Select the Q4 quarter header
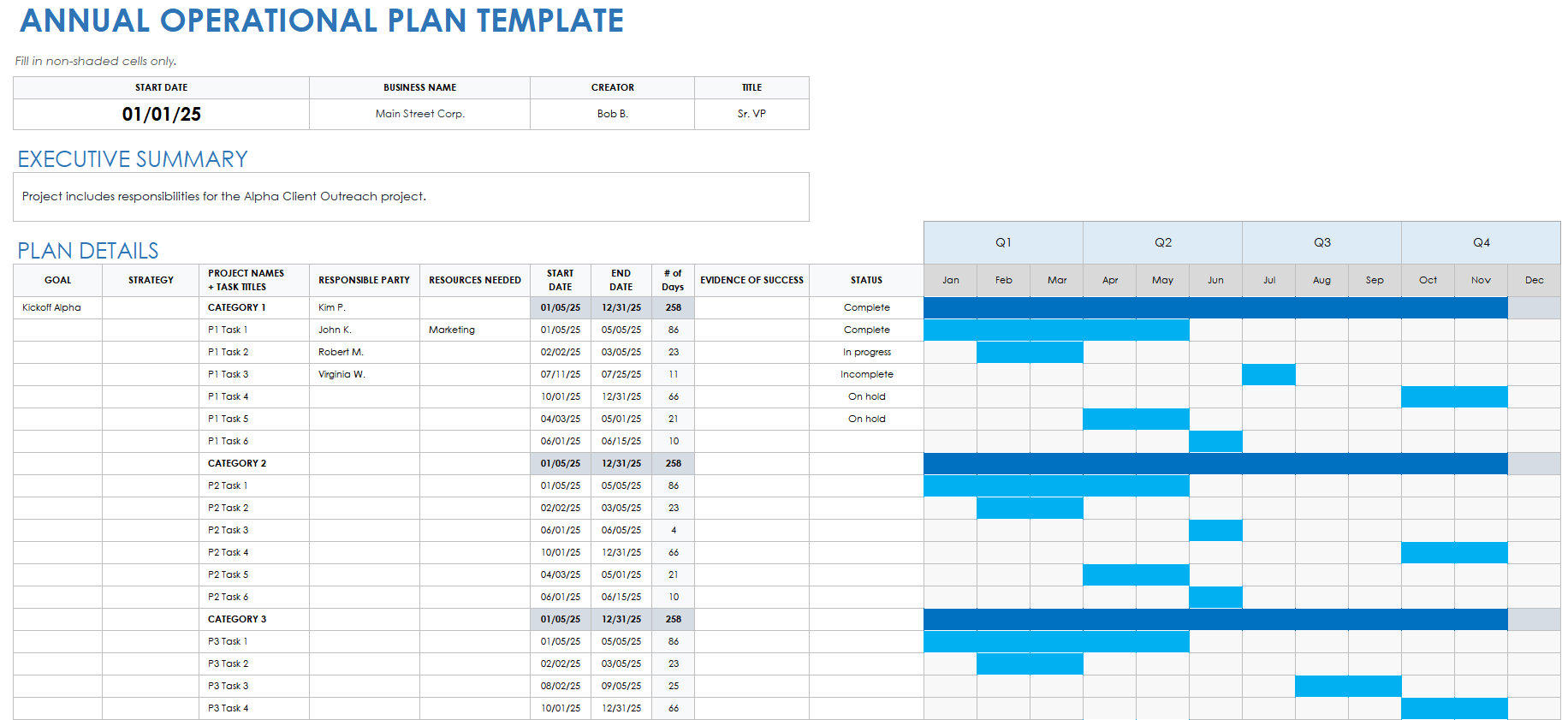Image resolution: width=1568 pixels, height=720 pixels. 1481,242
